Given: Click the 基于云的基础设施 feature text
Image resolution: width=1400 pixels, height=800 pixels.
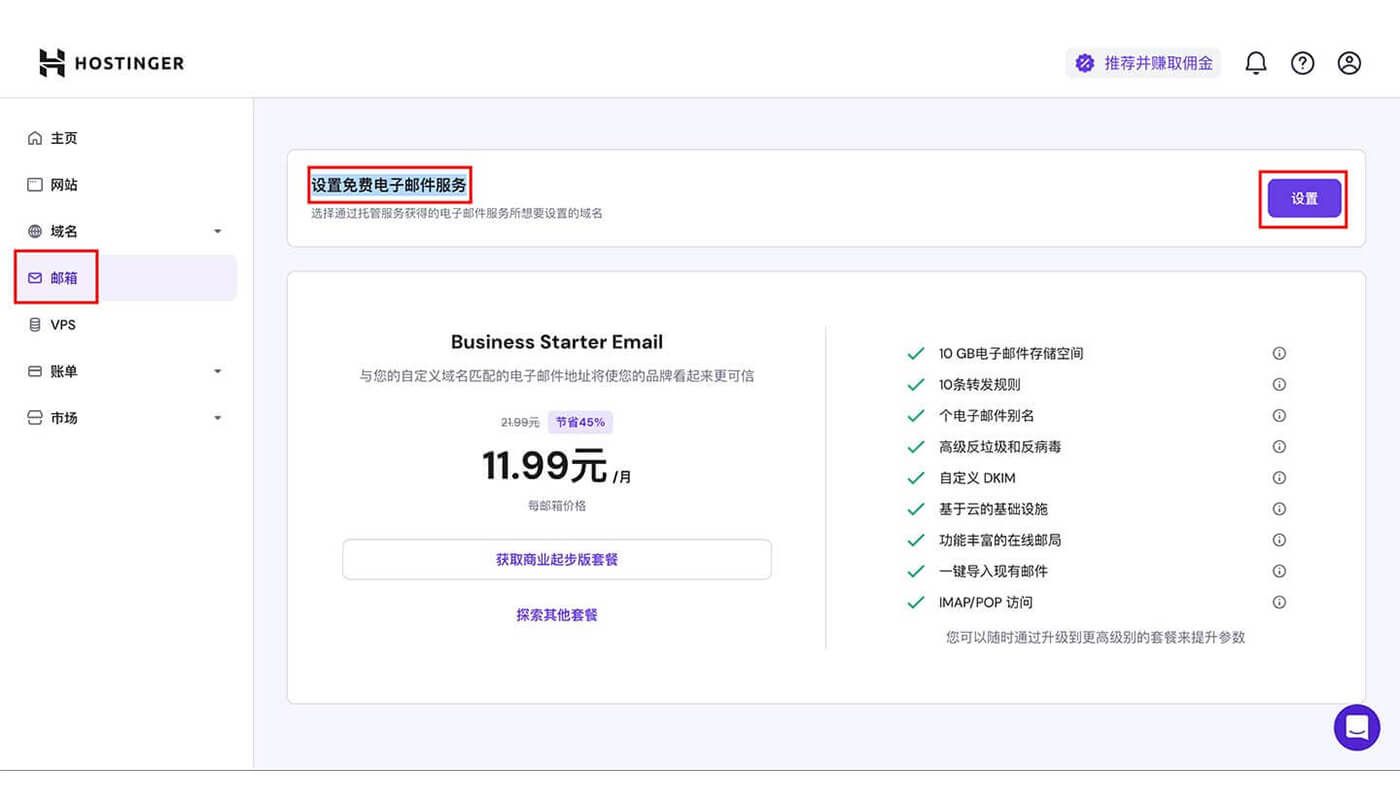Looking at the screenshot, I should 993,509.
